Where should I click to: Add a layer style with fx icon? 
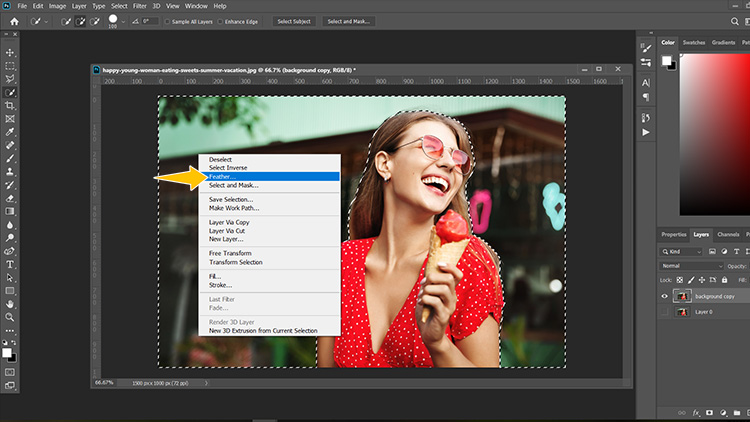coord(696,412)
